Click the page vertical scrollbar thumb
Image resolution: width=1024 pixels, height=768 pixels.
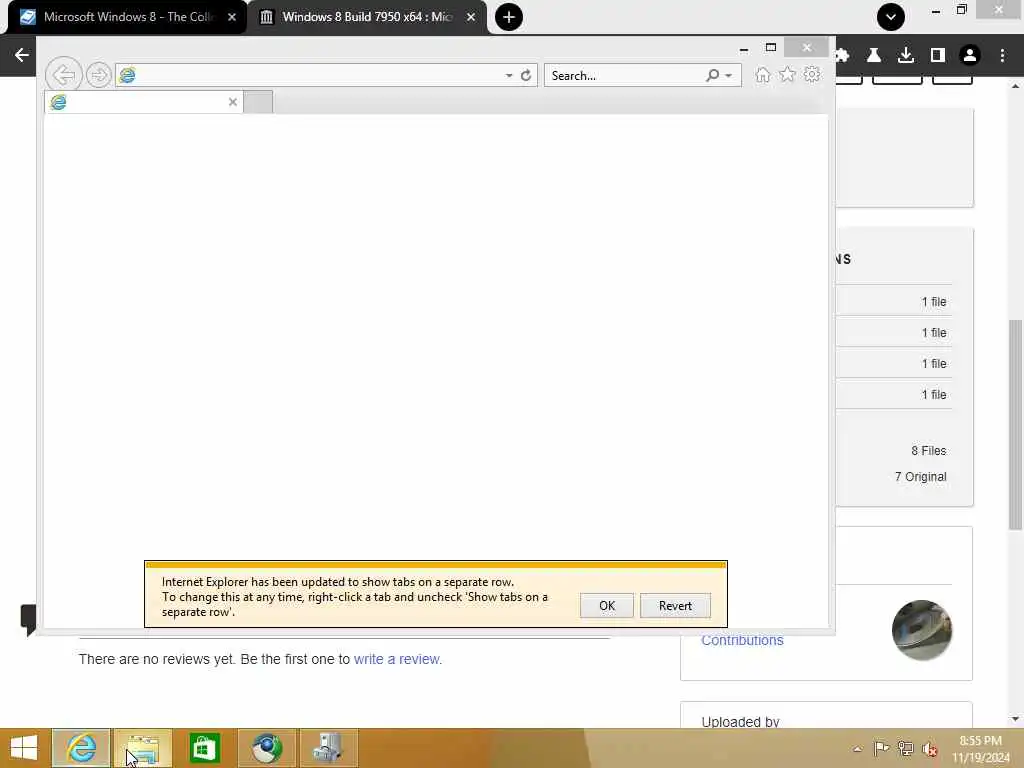(x=1015, y=424)
